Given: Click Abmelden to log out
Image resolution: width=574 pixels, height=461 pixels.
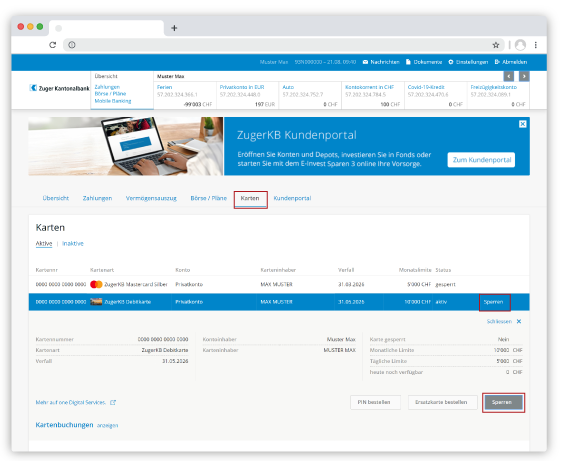Looking at the screenshot, I should (511, 62).
